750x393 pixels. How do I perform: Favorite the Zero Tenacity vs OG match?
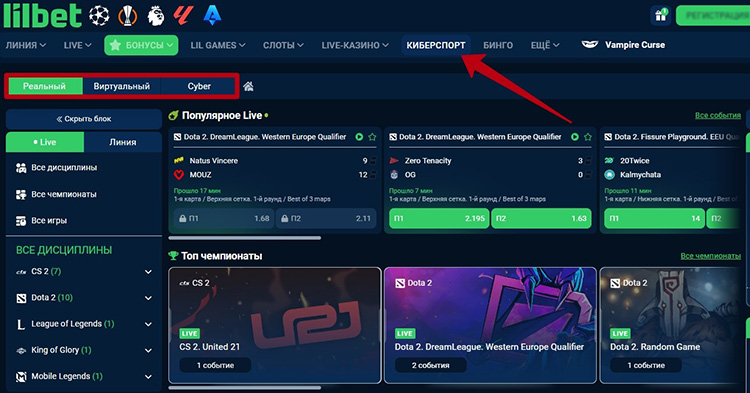click(x=587, y=137)
